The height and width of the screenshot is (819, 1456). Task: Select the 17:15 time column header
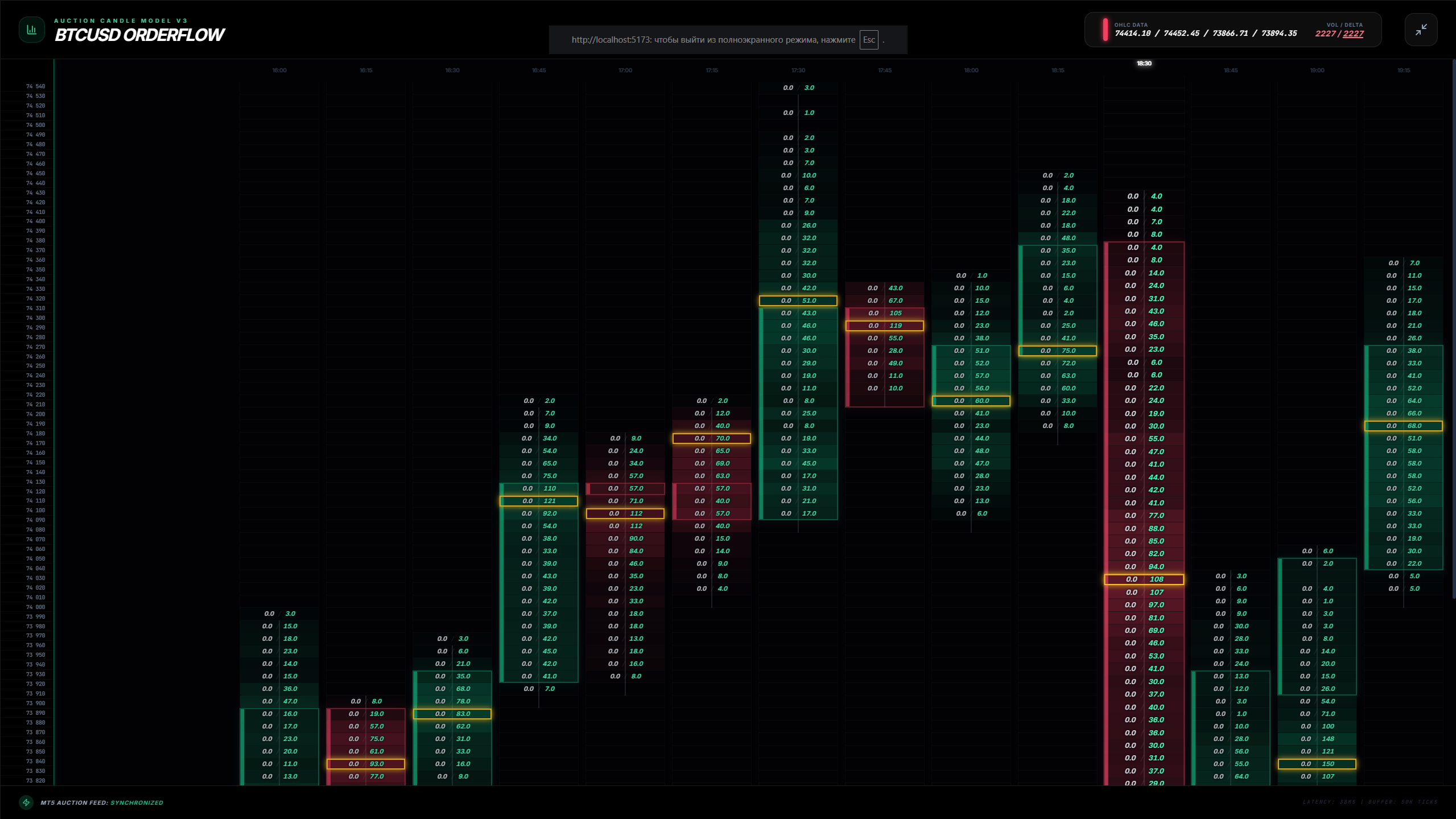pyautogui.click(x=712, y=71)
